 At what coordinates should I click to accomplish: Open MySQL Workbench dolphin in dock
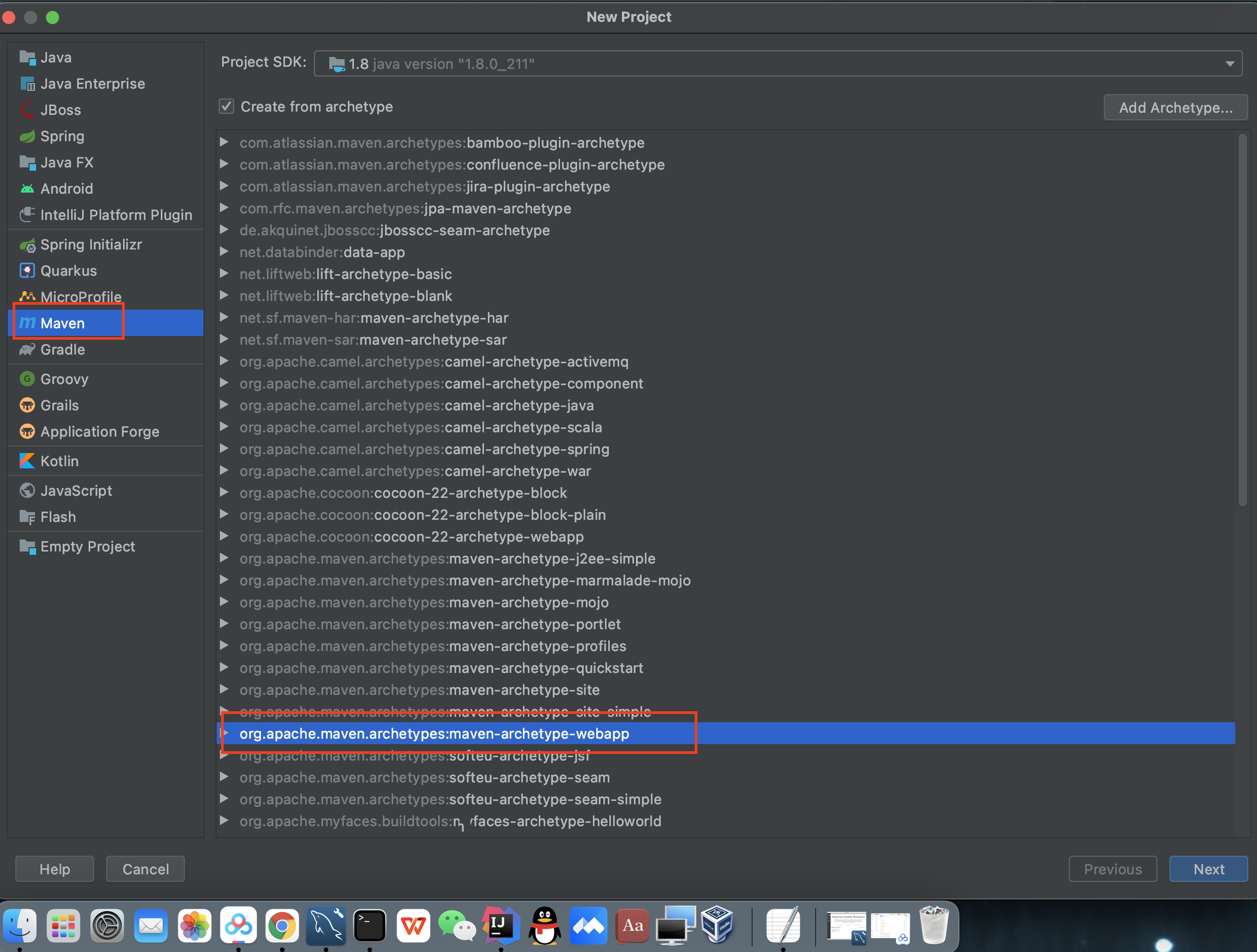click(325, 925)
